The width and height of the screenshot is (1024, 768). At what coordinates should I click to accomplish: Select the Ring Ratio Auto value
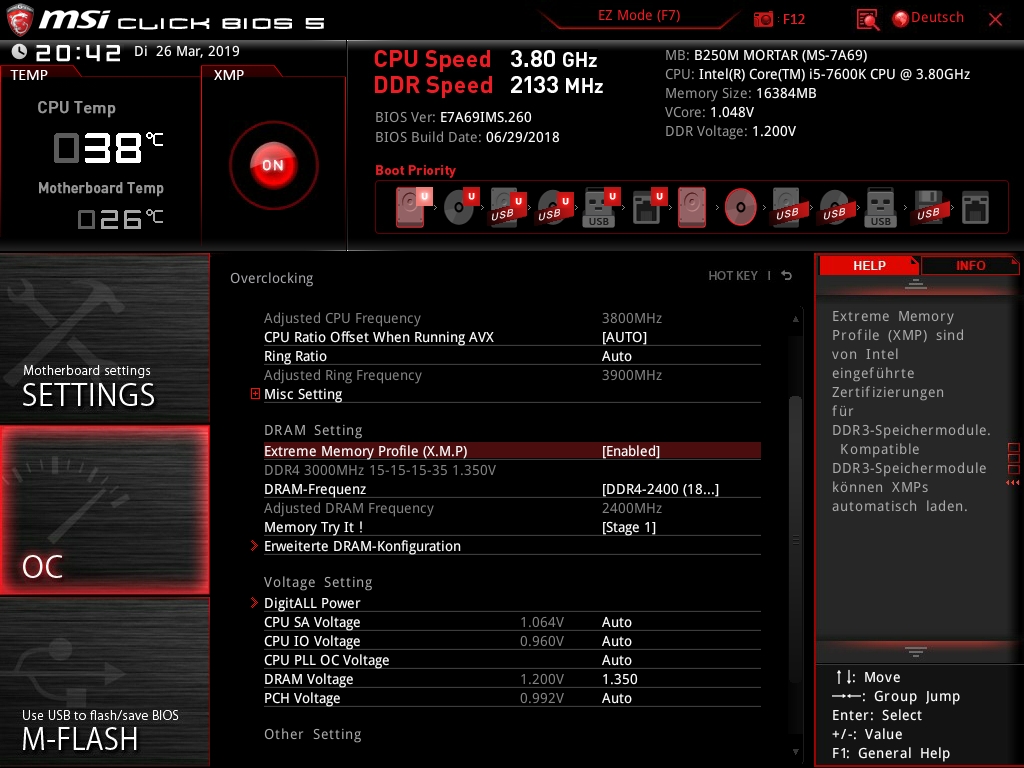(x=616, y=356)
